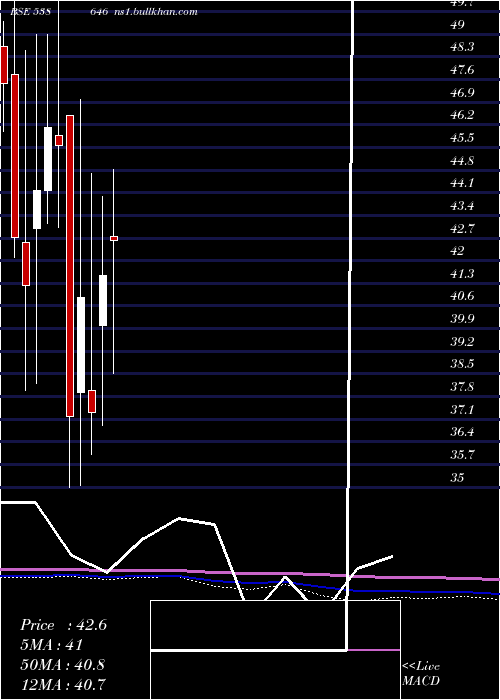Click the white candle body between 41.3 and 39.9

103,300
